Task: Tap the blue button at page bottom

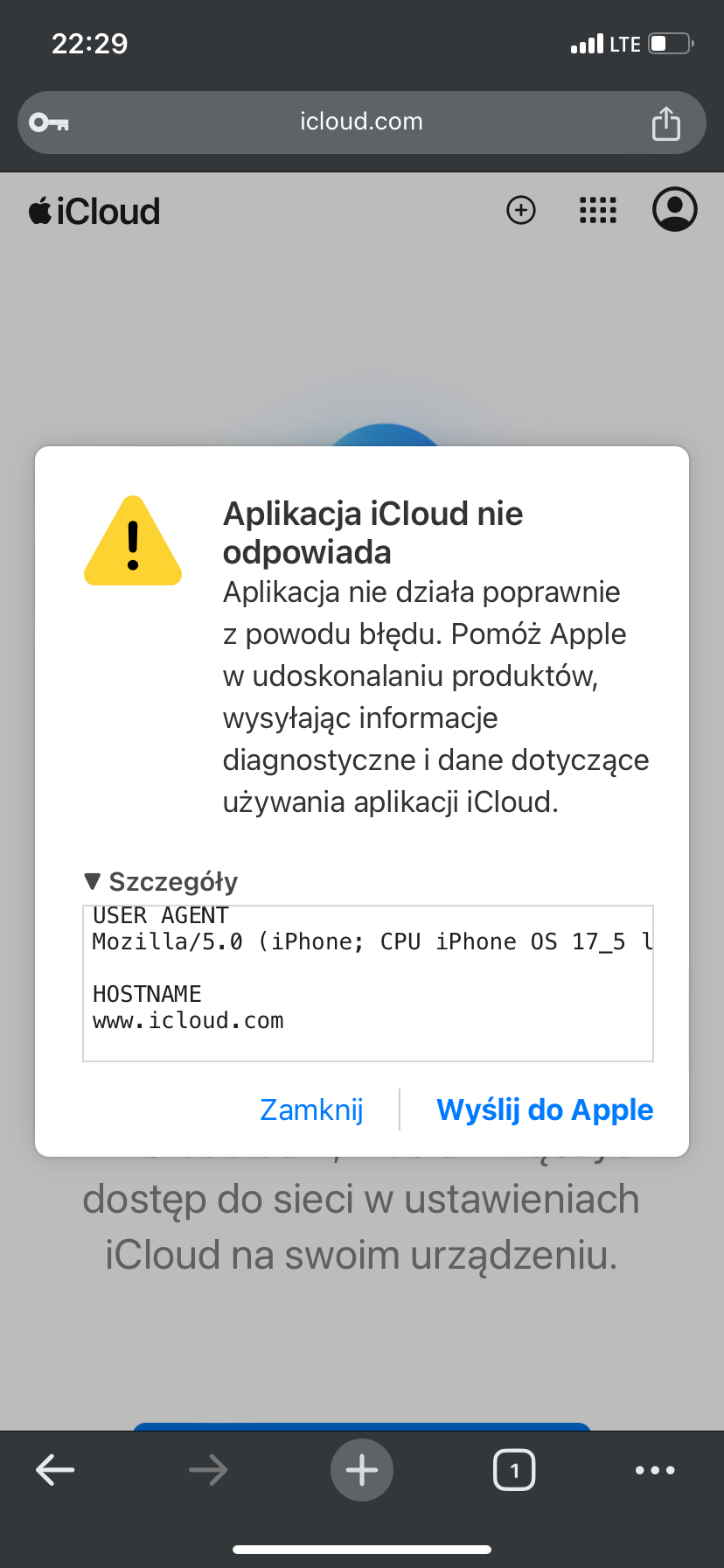Action: (362, 1426)
